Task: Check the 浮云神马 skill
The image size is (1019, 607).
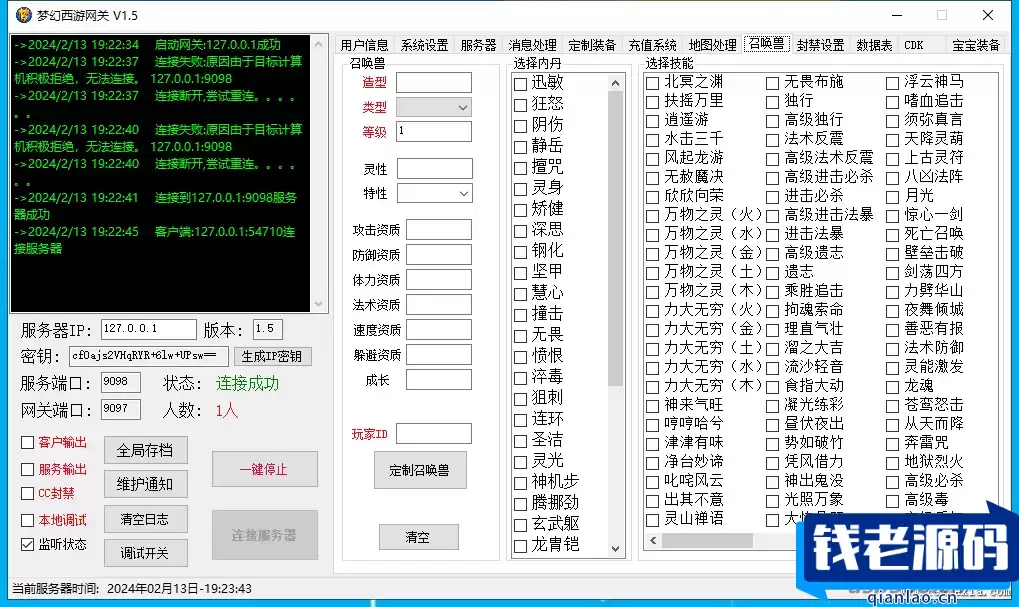Action: [x=892, y=83]
